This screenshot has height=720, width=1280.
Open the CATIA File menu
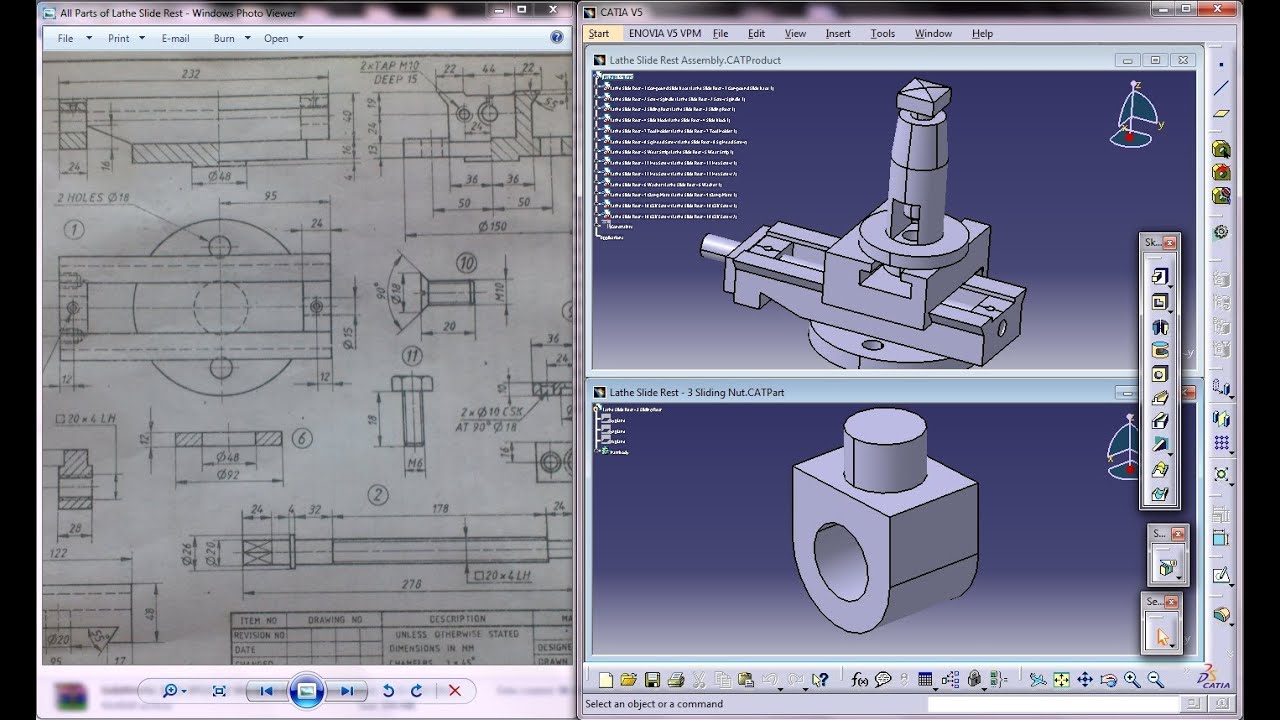coord(720,33)
